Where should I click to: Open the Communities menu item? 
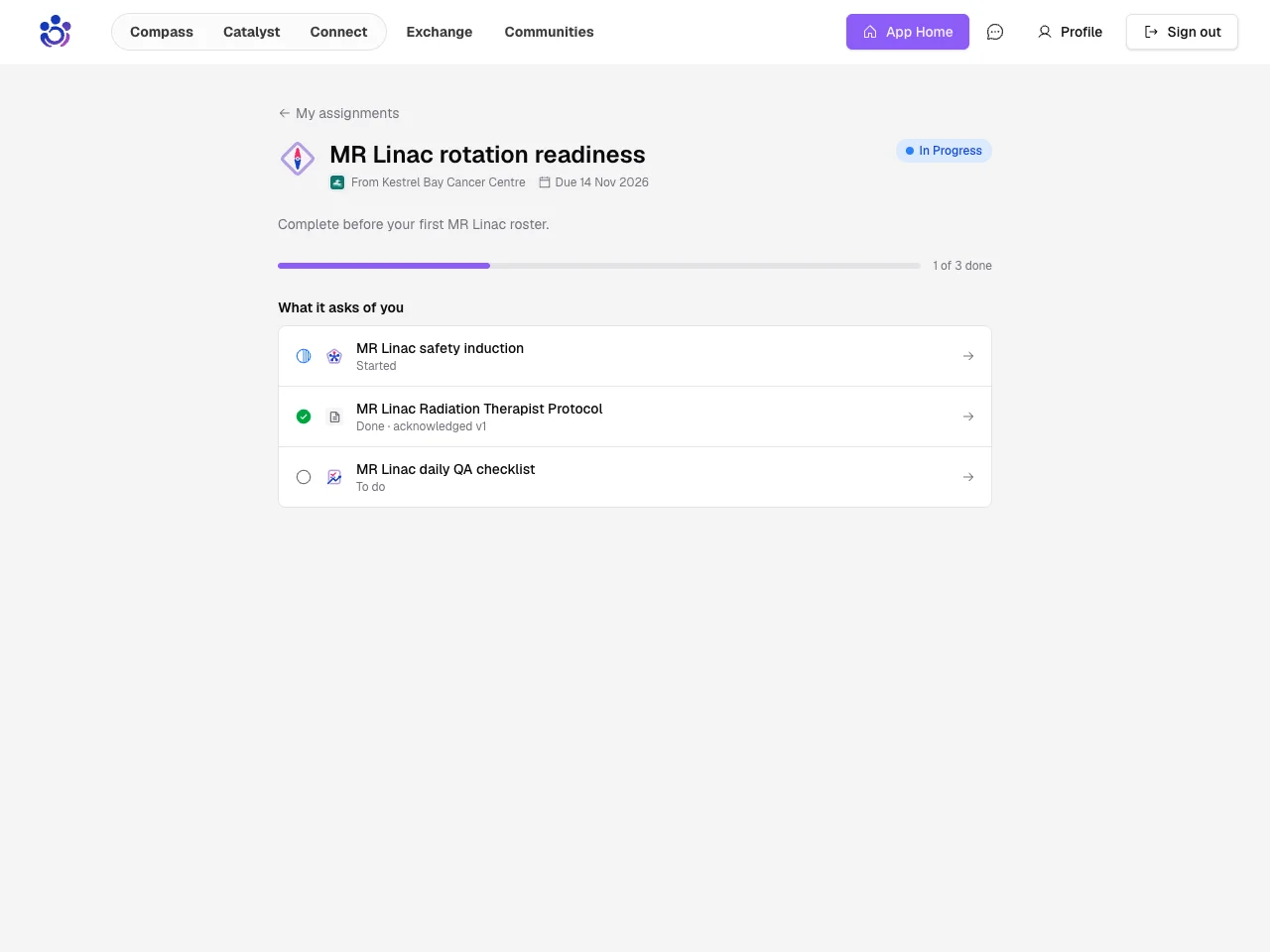pyautogui.click(x=549, y=32)
